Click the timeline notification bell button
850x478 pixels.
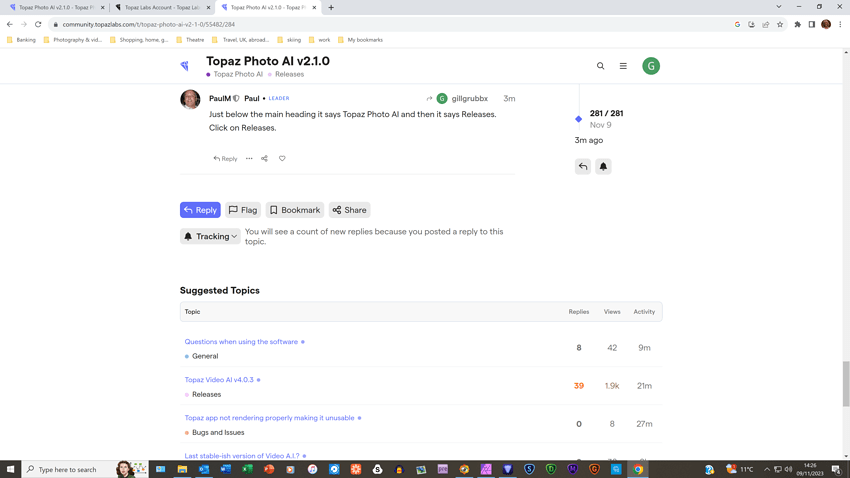click(603, 166)
